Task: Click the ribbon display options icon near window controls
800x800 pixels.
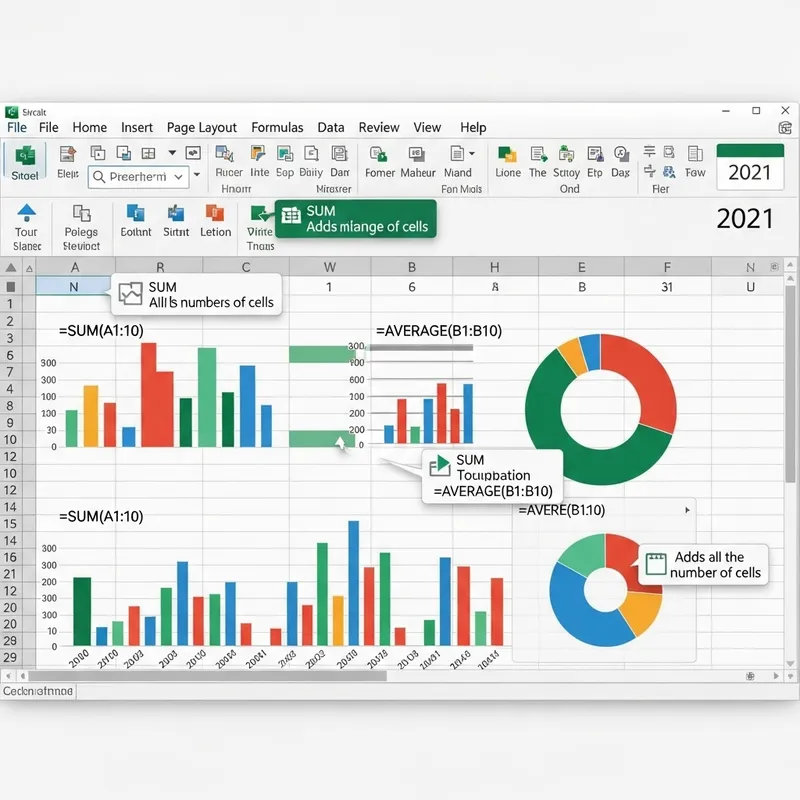Action: pyautogui.click(x=785, y=127)
